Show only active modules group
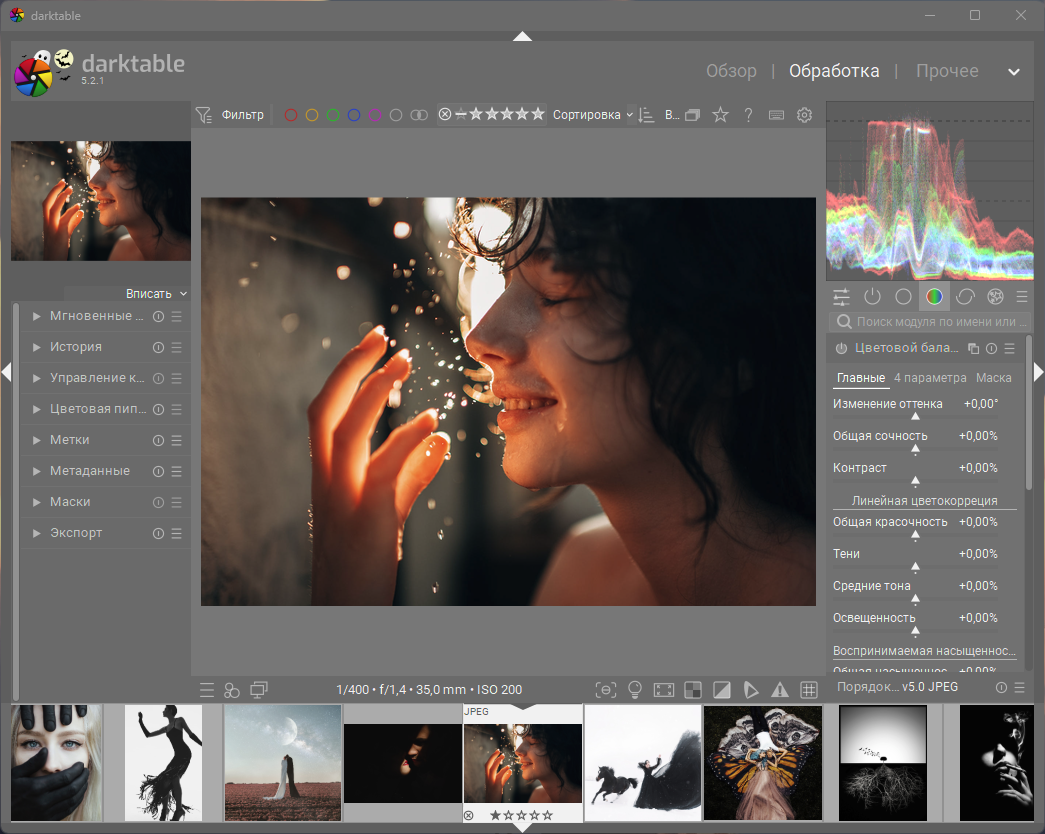 point(872,296)
